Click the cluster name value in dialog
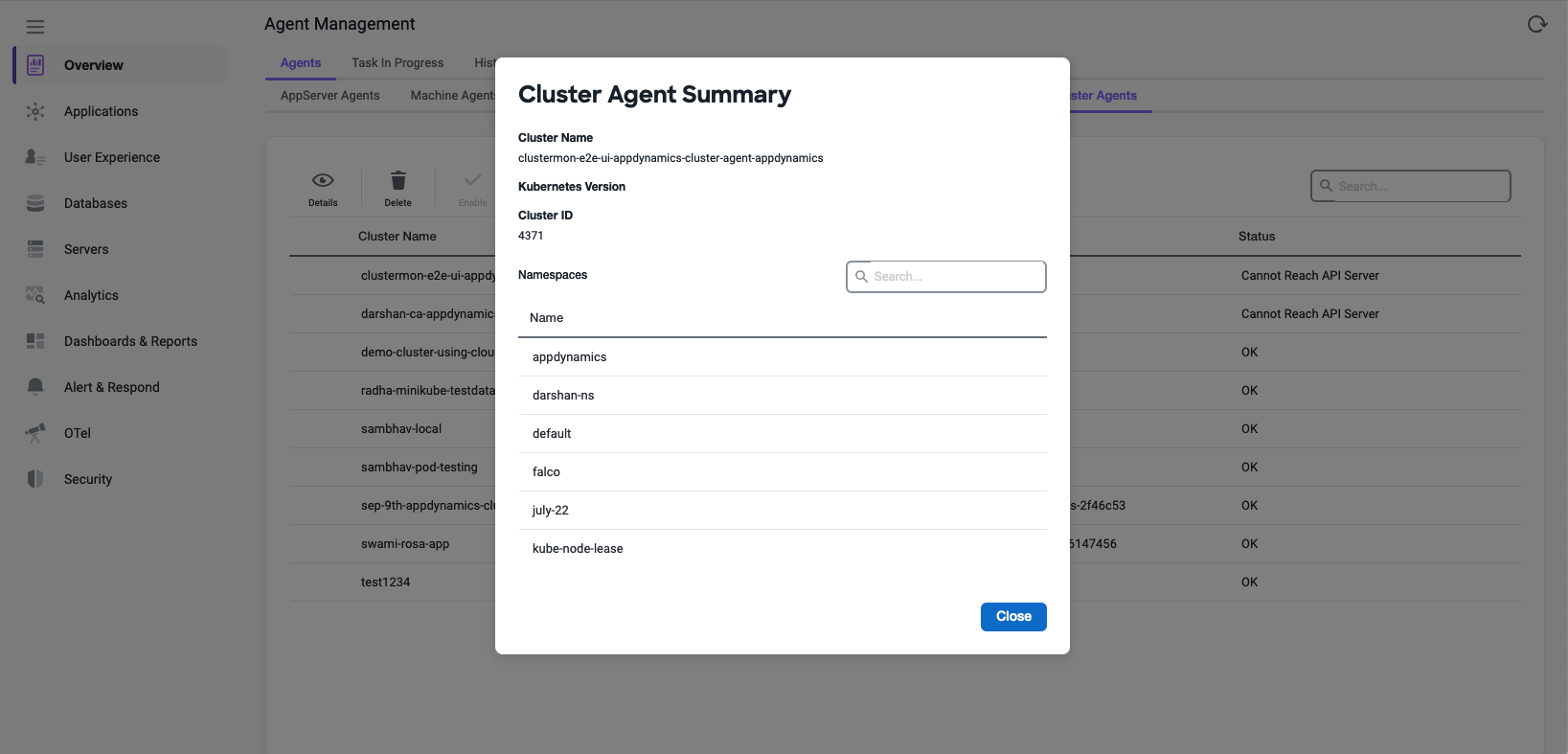1568x754 pixels. (x=670, y=158)
